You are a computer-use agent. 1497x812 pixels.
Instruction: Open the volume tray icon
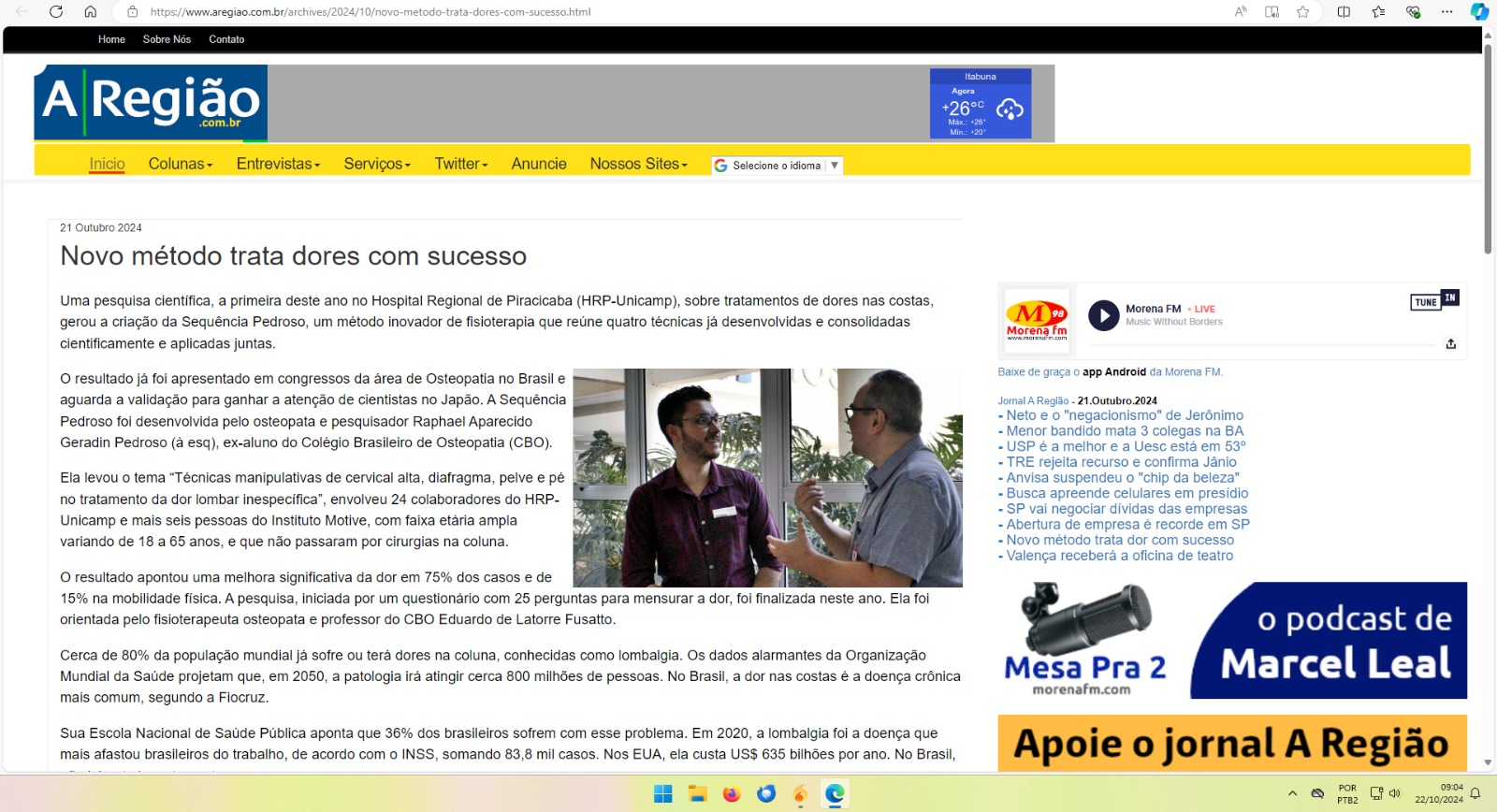(1394, 794)
